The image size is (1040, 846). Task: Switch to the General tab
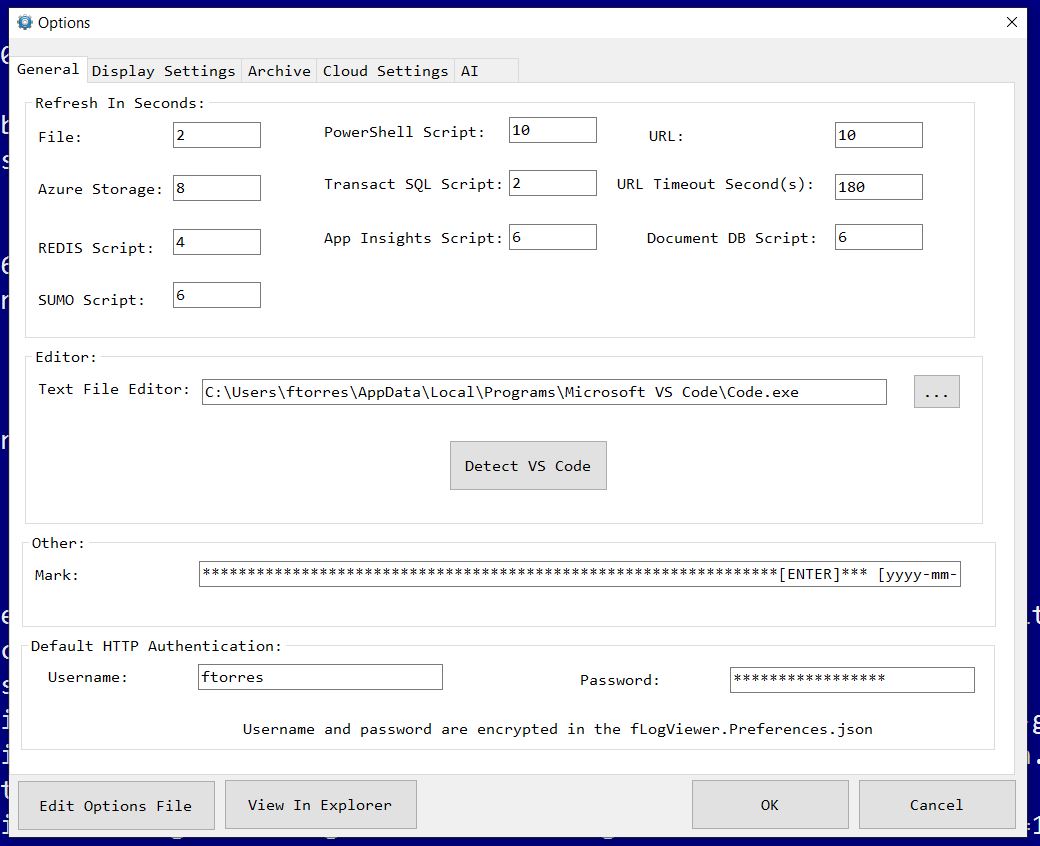(48, 70)
